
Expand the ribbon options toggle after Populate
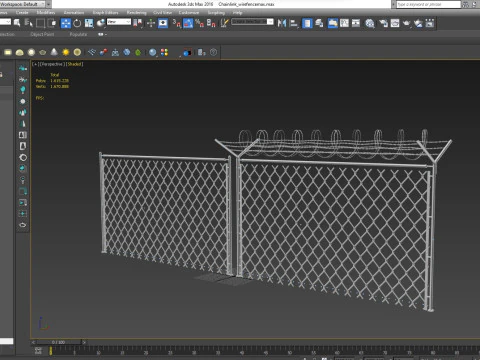pyautogui.click(x=102, y=34)
